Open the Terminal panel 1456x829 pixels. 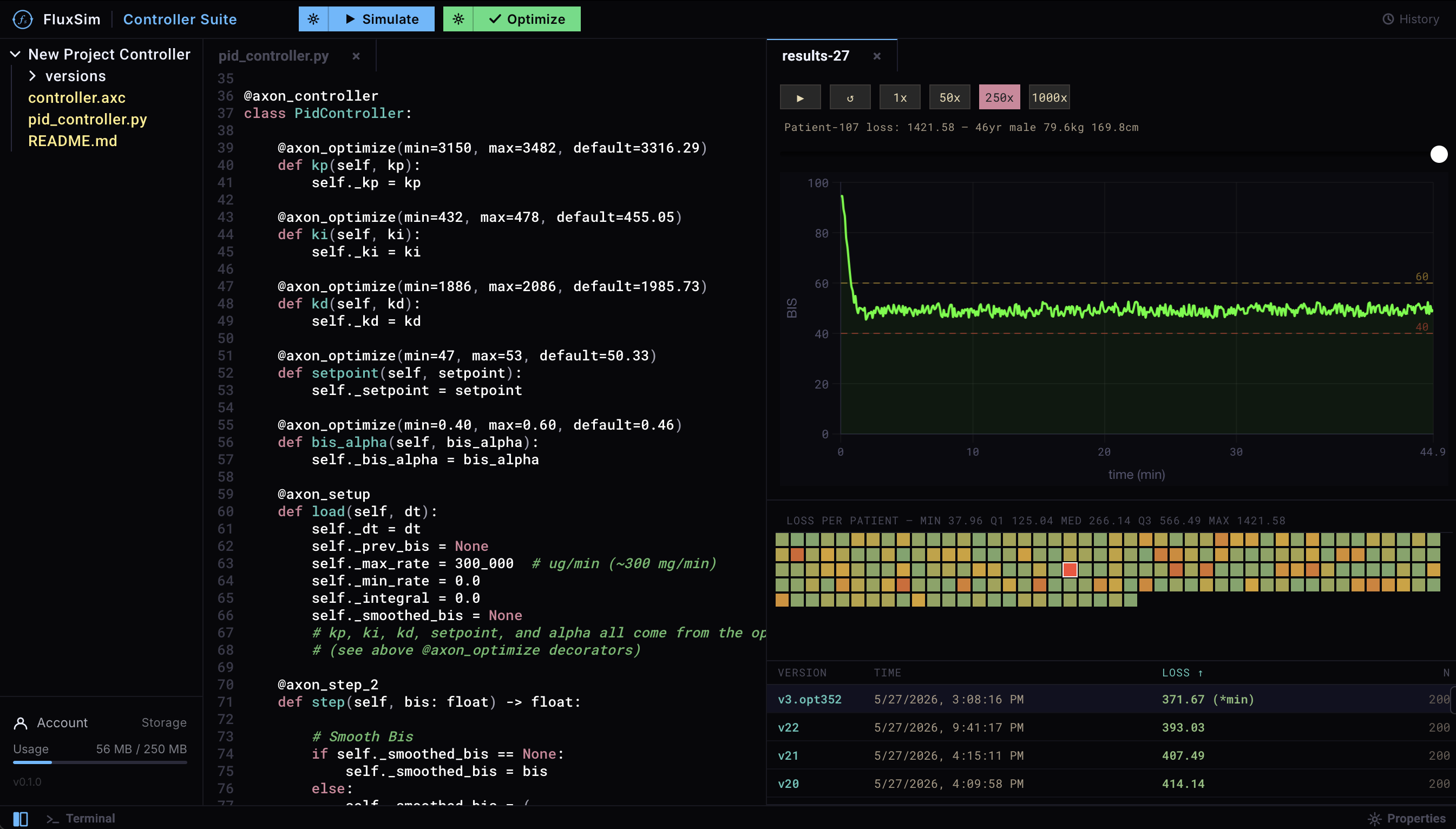pyautogui.click(x=81, y=818)
